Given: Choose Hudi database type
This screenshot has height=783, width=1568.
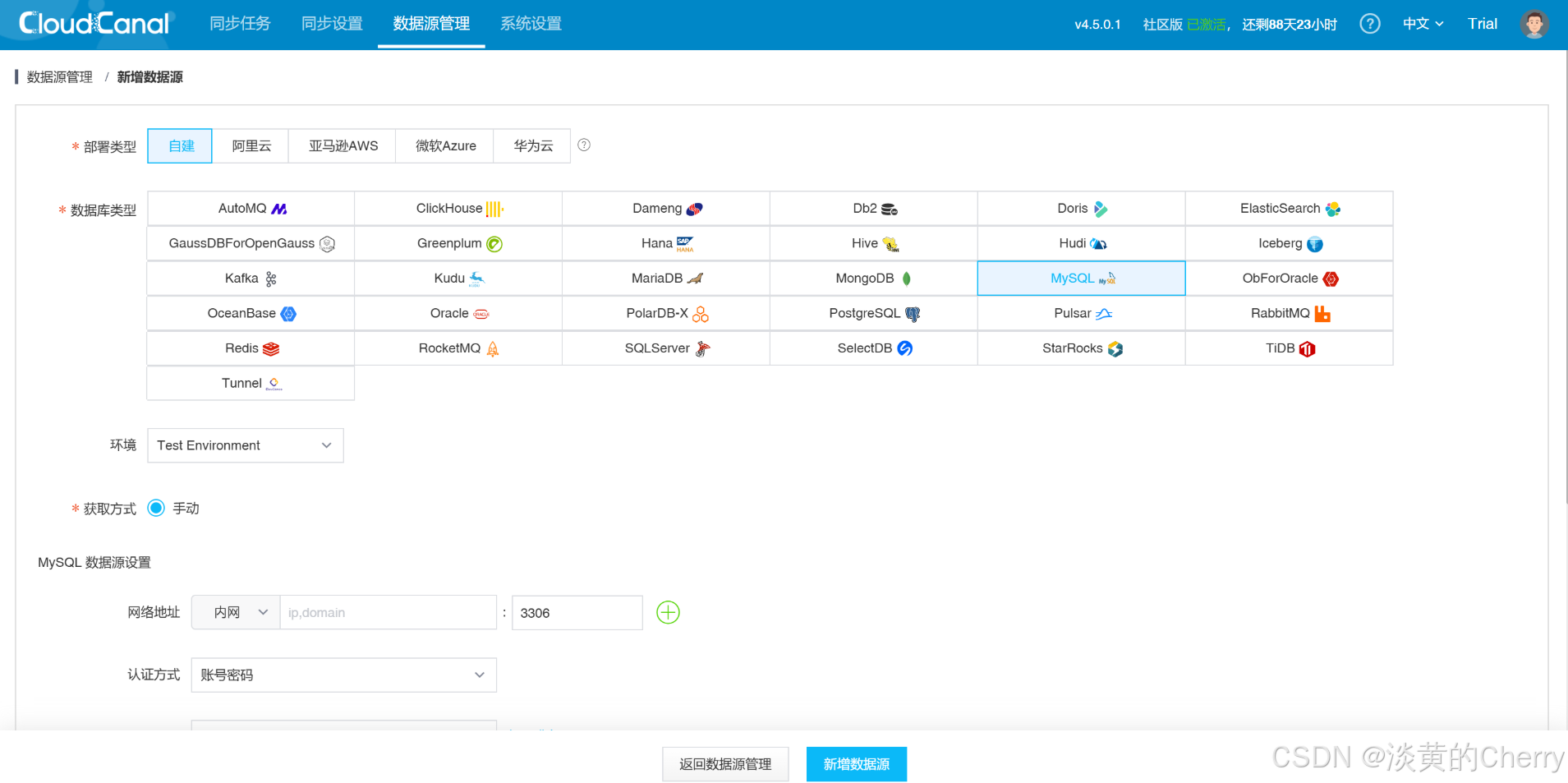Looking at the screenshot, I should click(1082, 244).
